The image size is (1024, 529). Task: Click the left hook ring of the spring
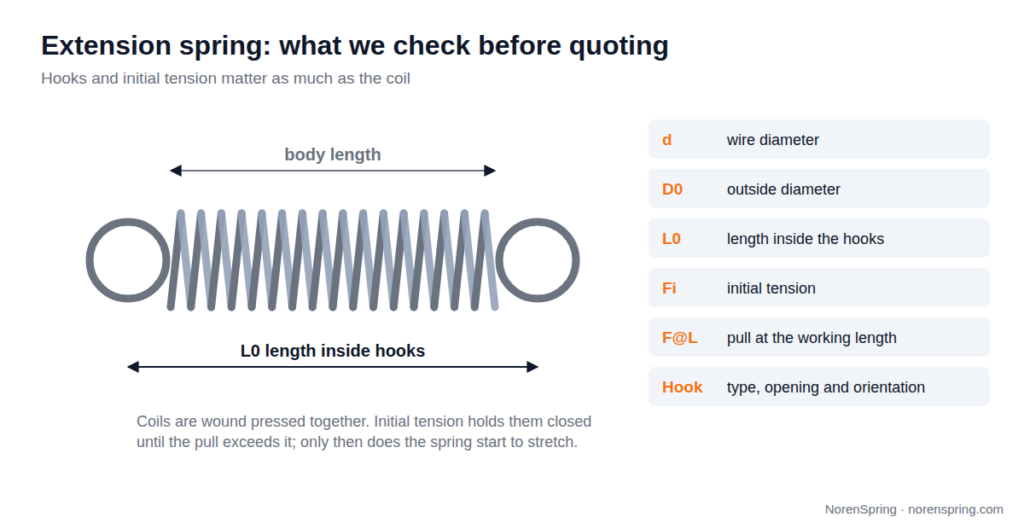pos(128,260)
